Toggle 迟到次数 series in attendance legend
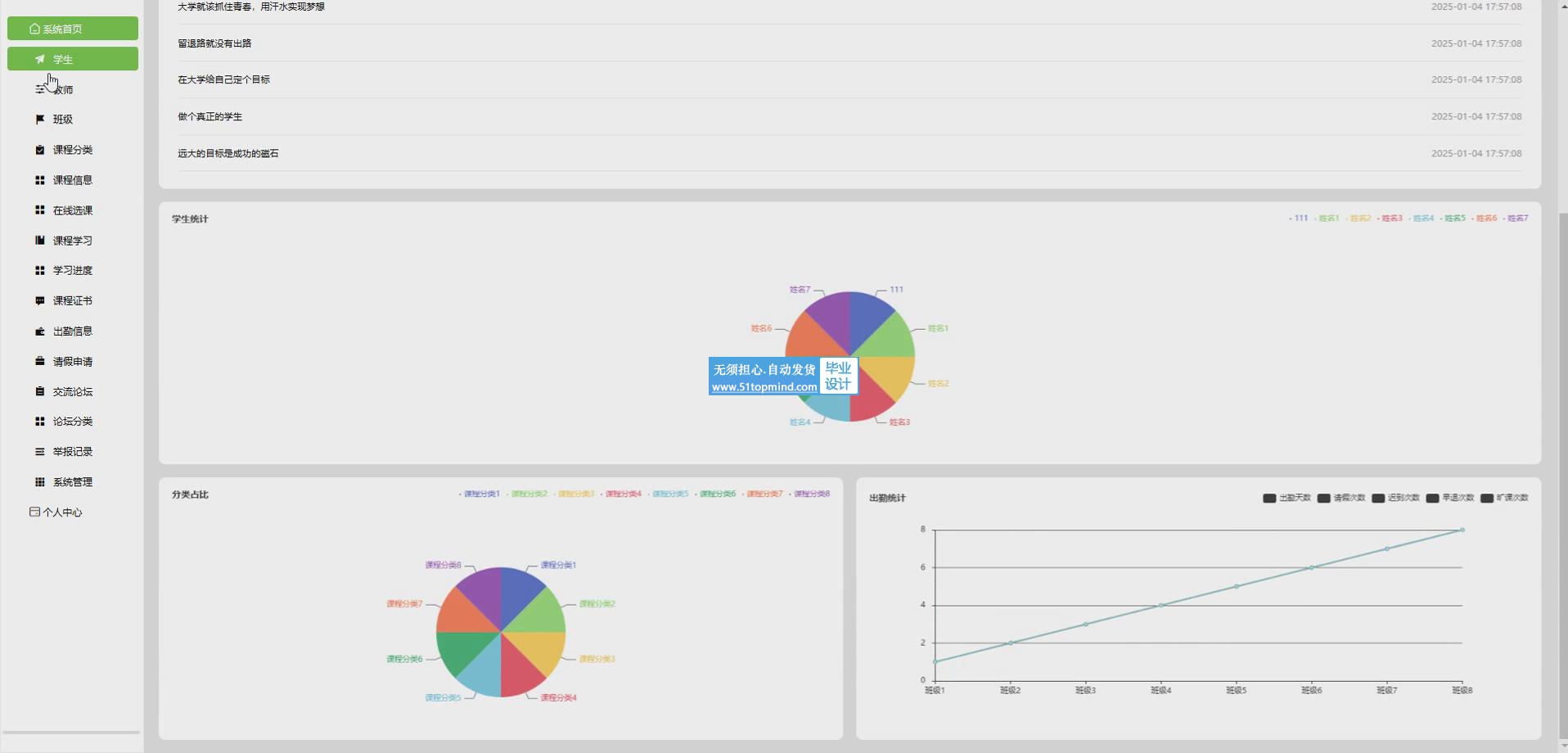This screenshot has height=753, width=1568. 1395,498
